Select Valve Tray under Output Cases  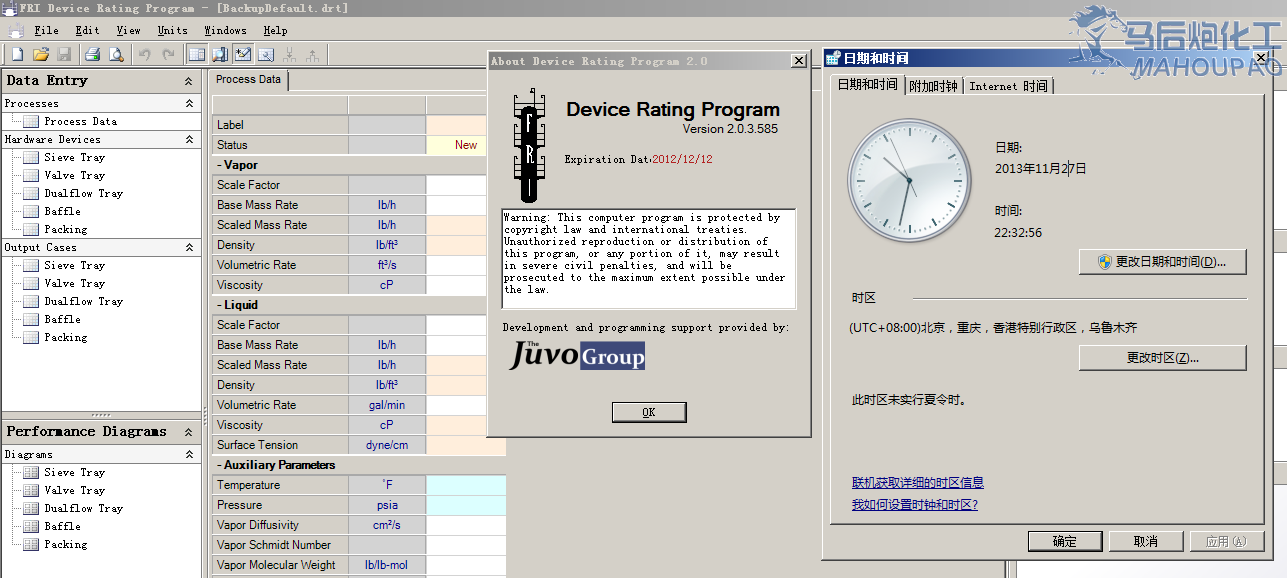pyautogui.click(x=74, y=283)
